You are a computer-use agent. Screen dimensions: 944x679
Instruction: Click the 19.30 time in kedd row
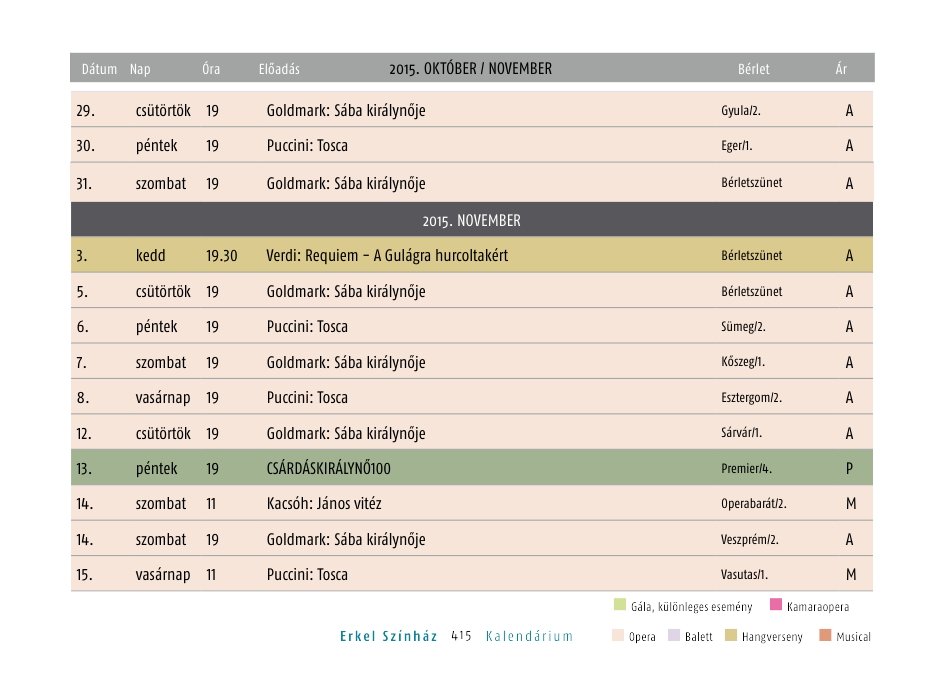(x=222, y=256)
